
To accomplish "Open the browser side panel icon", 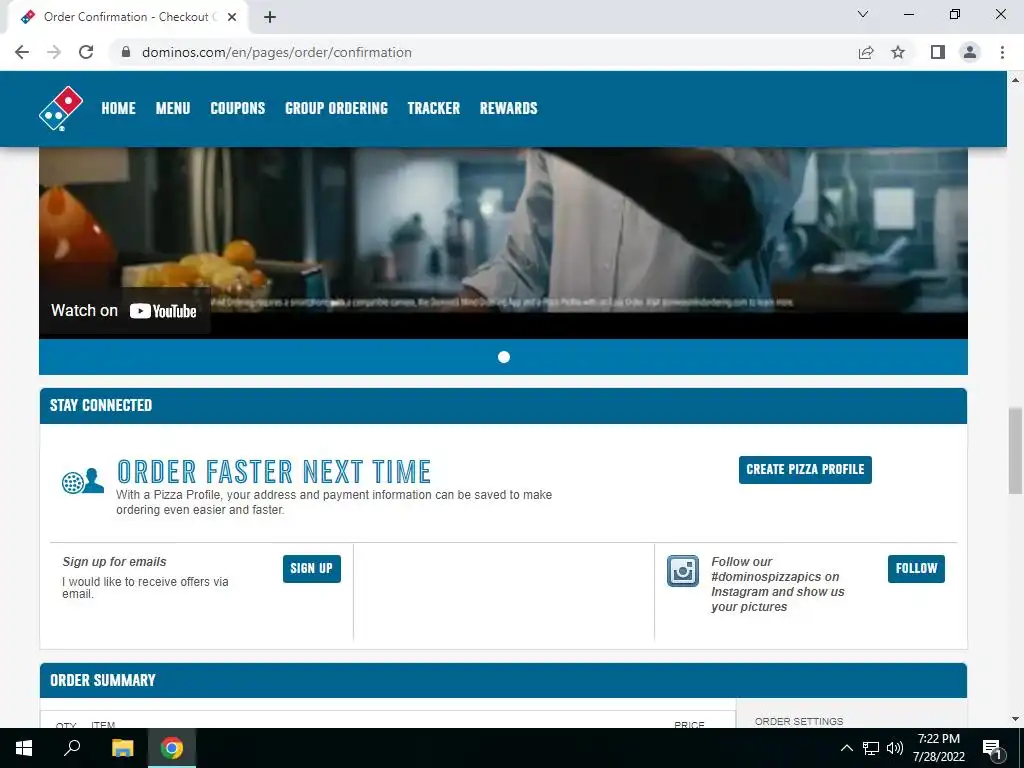I will 938,52.
